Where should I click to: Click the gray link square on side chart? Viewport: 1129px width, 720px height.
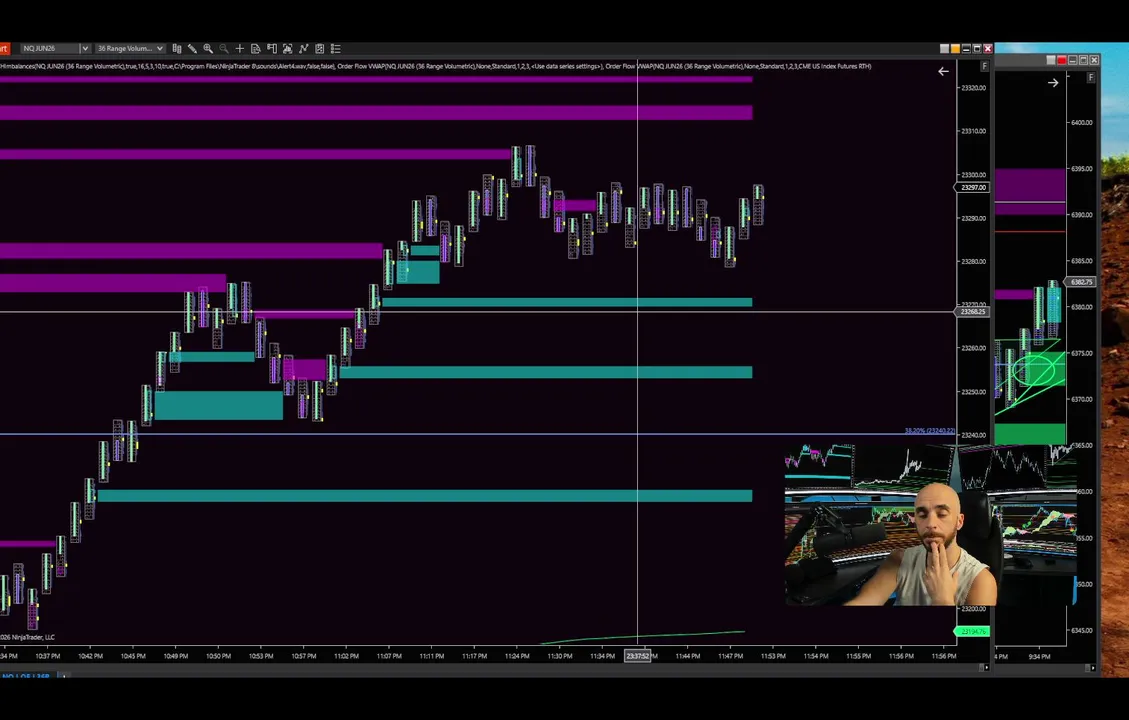(1051, 60)
